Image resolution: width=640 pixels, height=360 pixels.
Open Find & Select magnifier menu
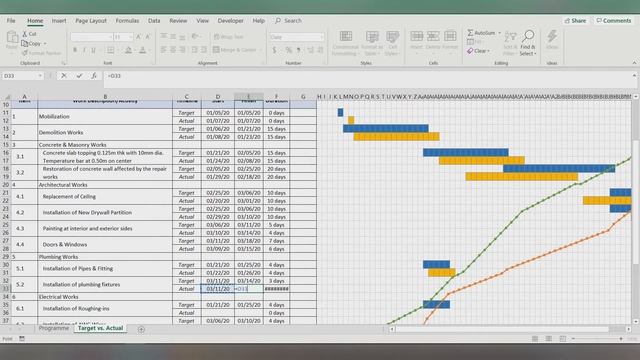point(528,43)
